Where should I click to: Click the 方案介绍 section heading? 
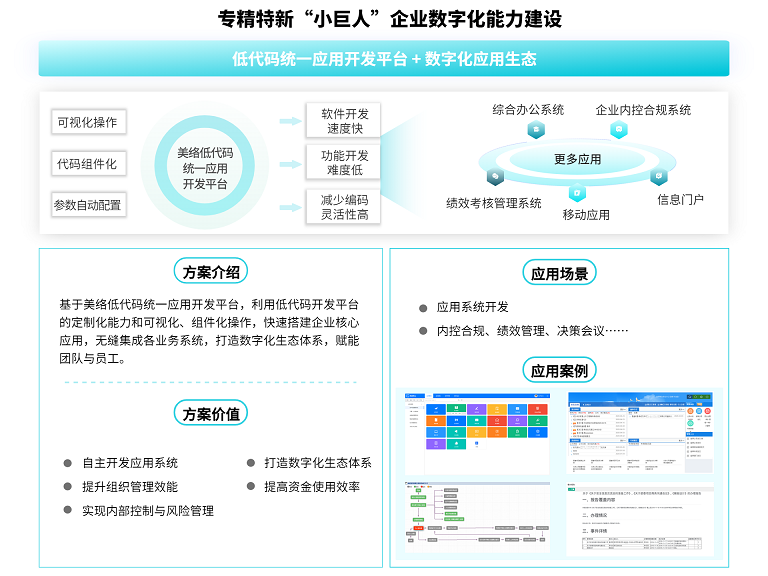coord(210,271)
